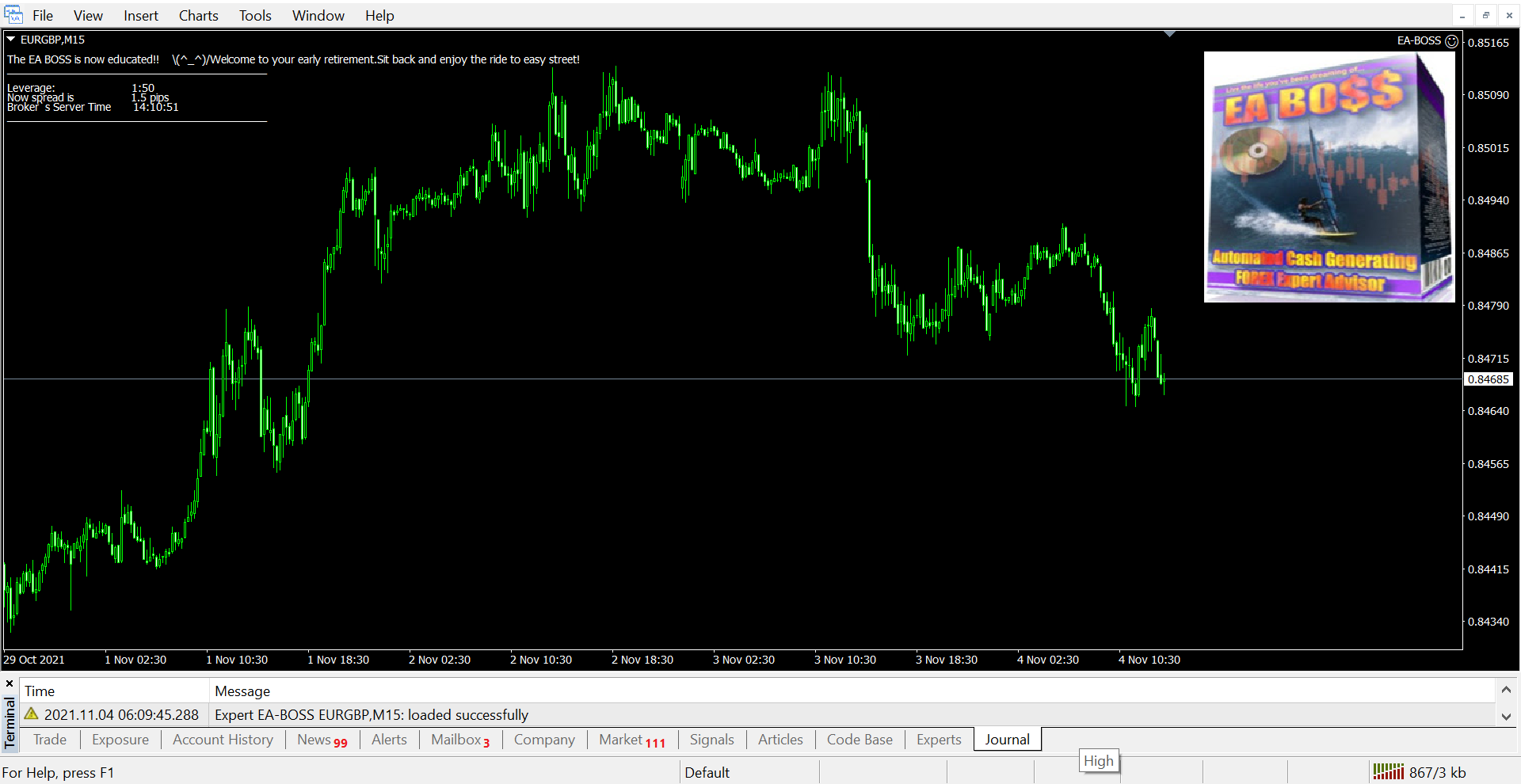1521x784 pixels.
Task: Open the Account History tab
Action: pos(223,740)
